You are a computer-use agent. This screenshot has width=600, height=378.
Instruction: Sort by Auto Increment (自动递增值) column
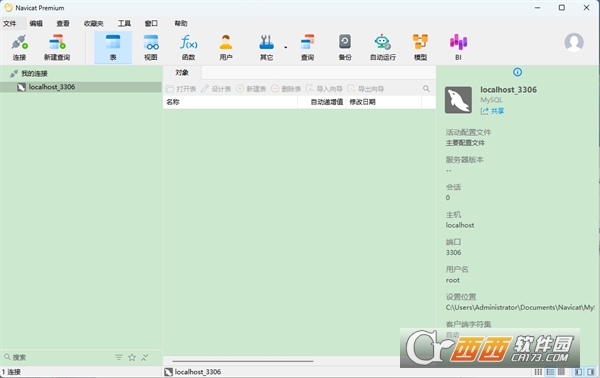tap(322, 102)
